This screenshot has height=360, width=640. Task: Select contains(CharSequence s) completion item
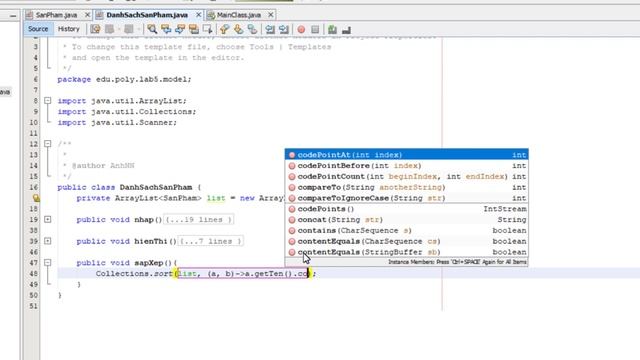tap(407, 231)
